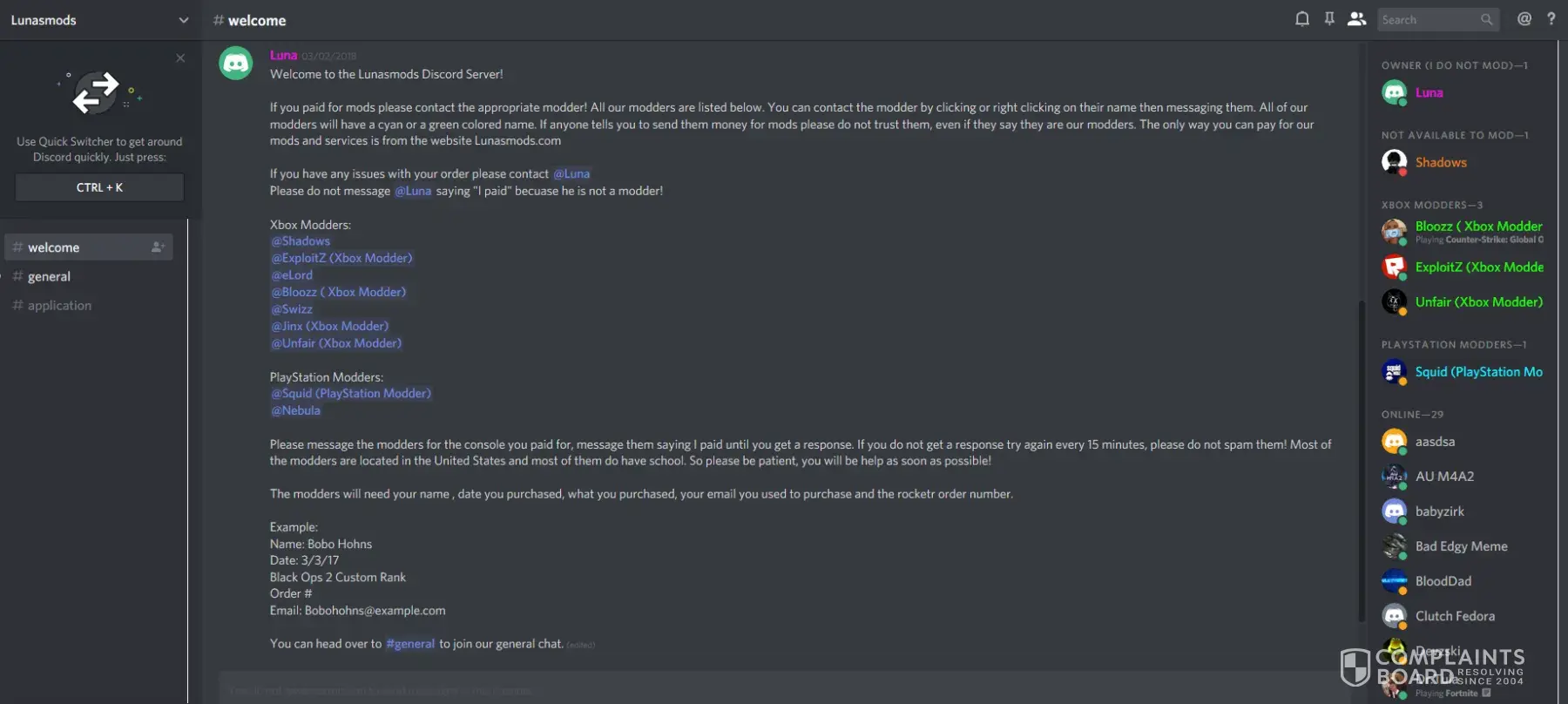Click the invite icon on welcome channel
The image size is (1568, 704).
point(158,247)
